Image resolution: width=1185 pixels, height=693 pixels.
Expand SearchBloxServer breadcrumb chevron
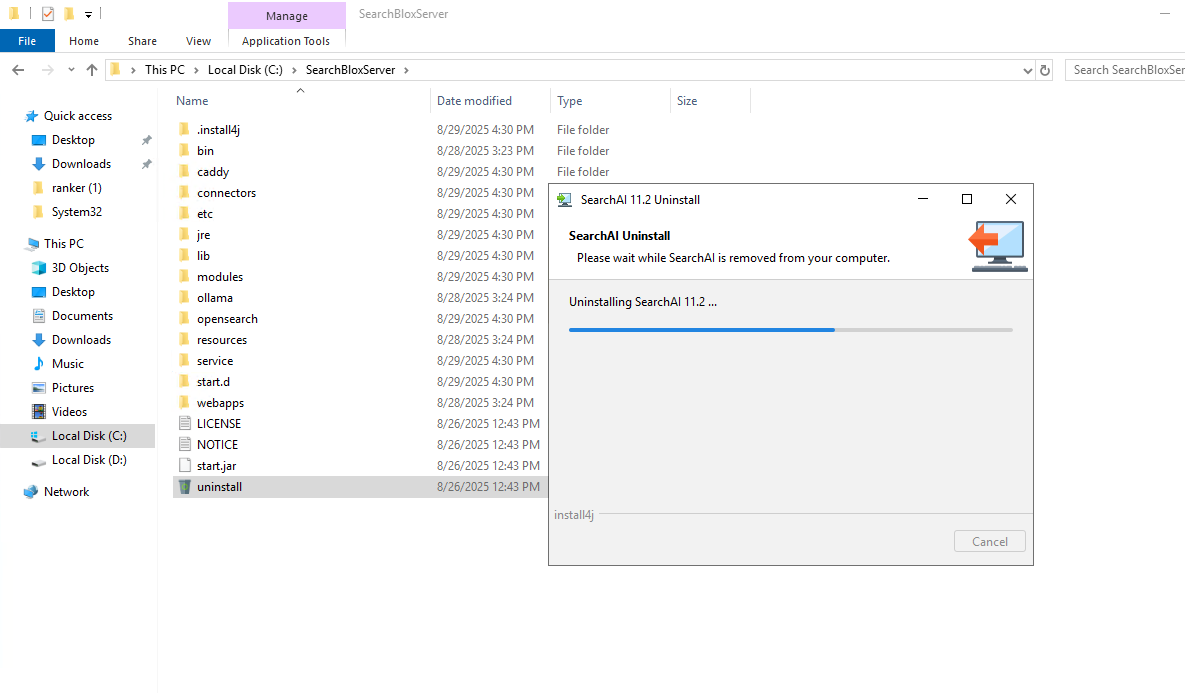407,70
